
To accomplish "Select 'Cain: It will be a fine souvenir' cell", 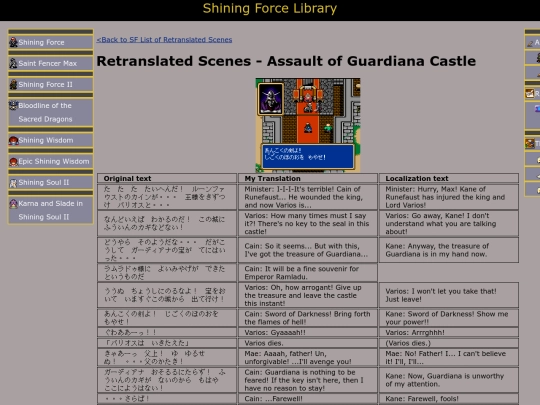I will pyautogui.click(x=308, y=273).
